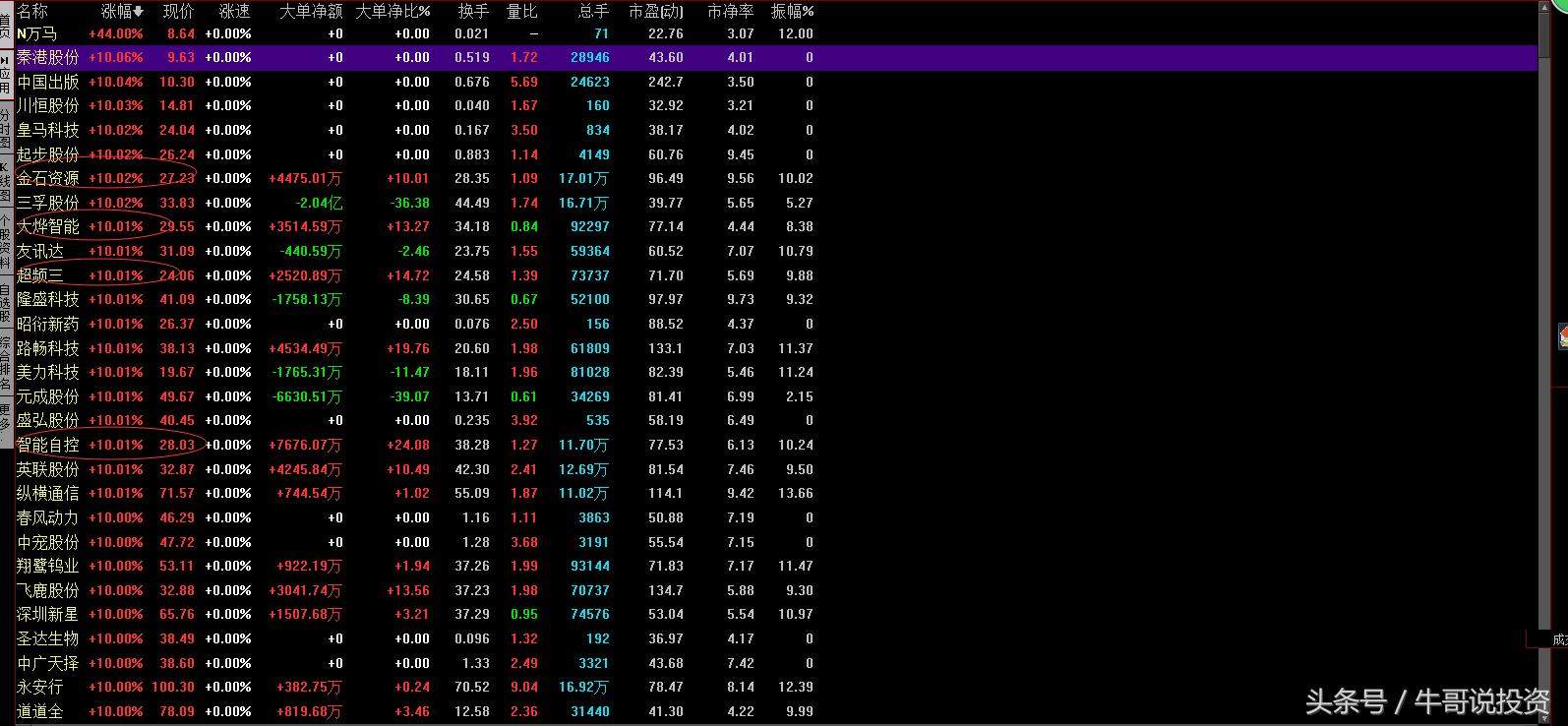1568x726 pixels.
Task: Open the 分时图 sidebar tab
Action: tap(5, 128)
